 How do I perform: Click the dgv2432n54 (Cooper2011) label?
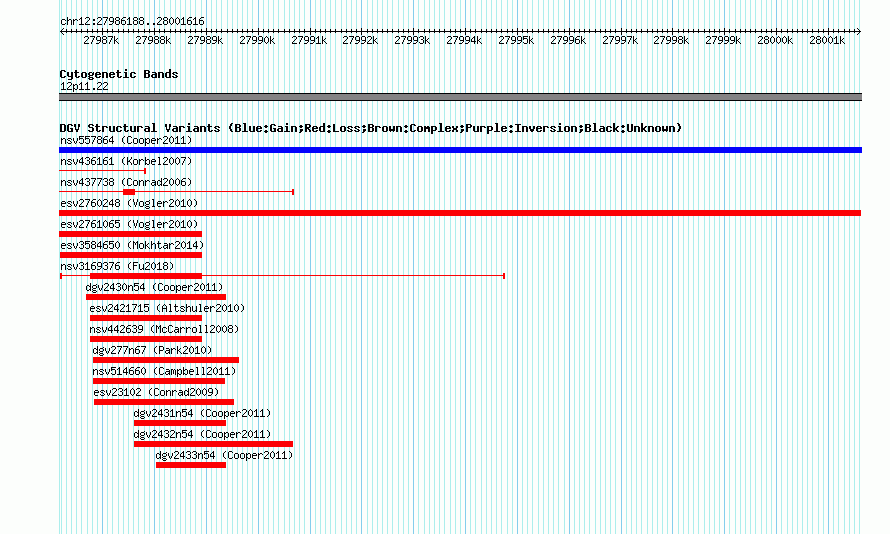click(x=202, y=434)
